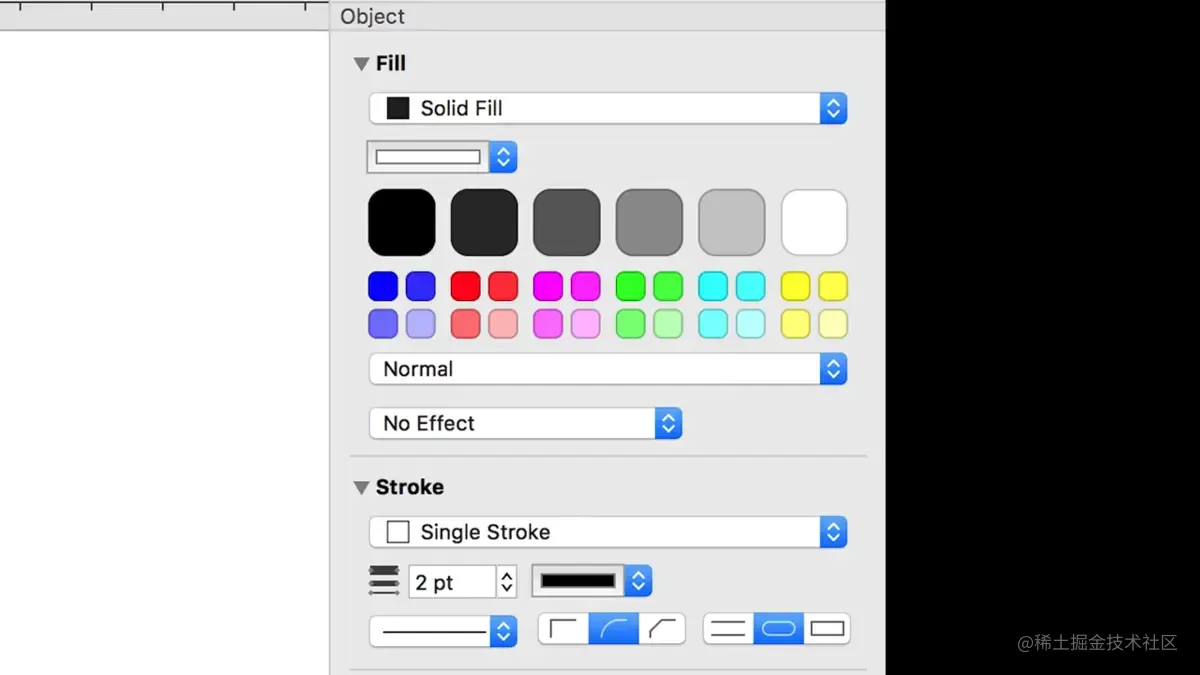The image size is (1200, 675).
Task: Pick the pure black large swatch
Action: [x=402, y=222]
